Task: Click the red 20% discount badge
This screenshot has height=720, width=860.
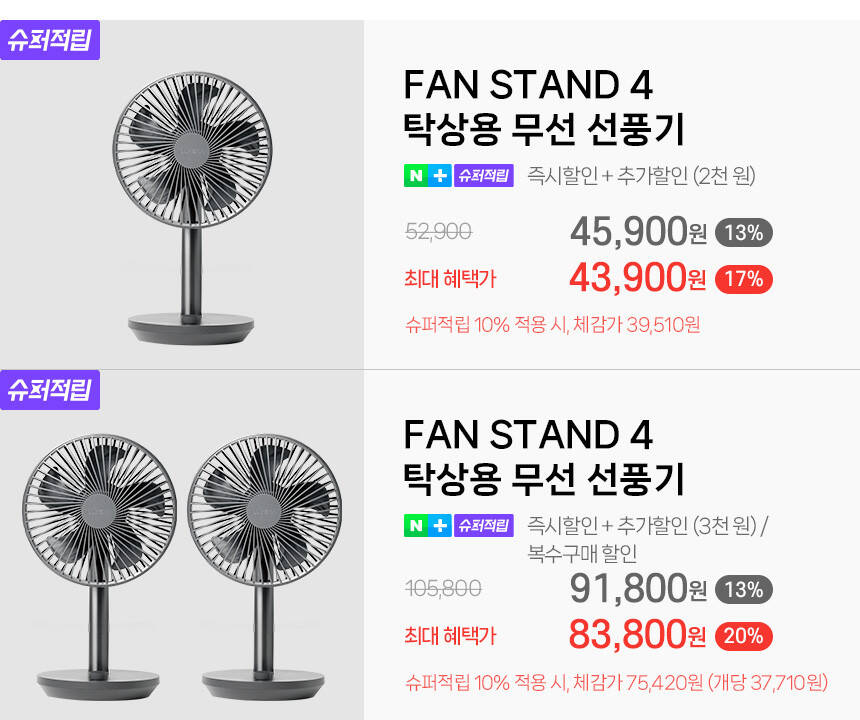Action: [743, 635]
